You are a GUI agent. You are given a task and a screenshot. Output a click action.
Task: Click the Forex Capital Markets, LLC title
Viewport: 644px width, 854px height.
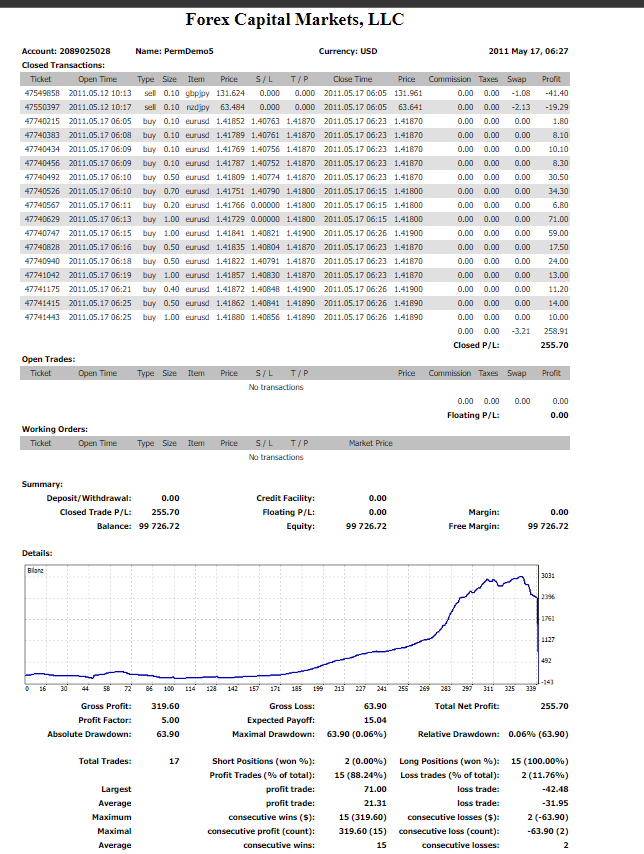pyautogui.click(x=295, y=20)
